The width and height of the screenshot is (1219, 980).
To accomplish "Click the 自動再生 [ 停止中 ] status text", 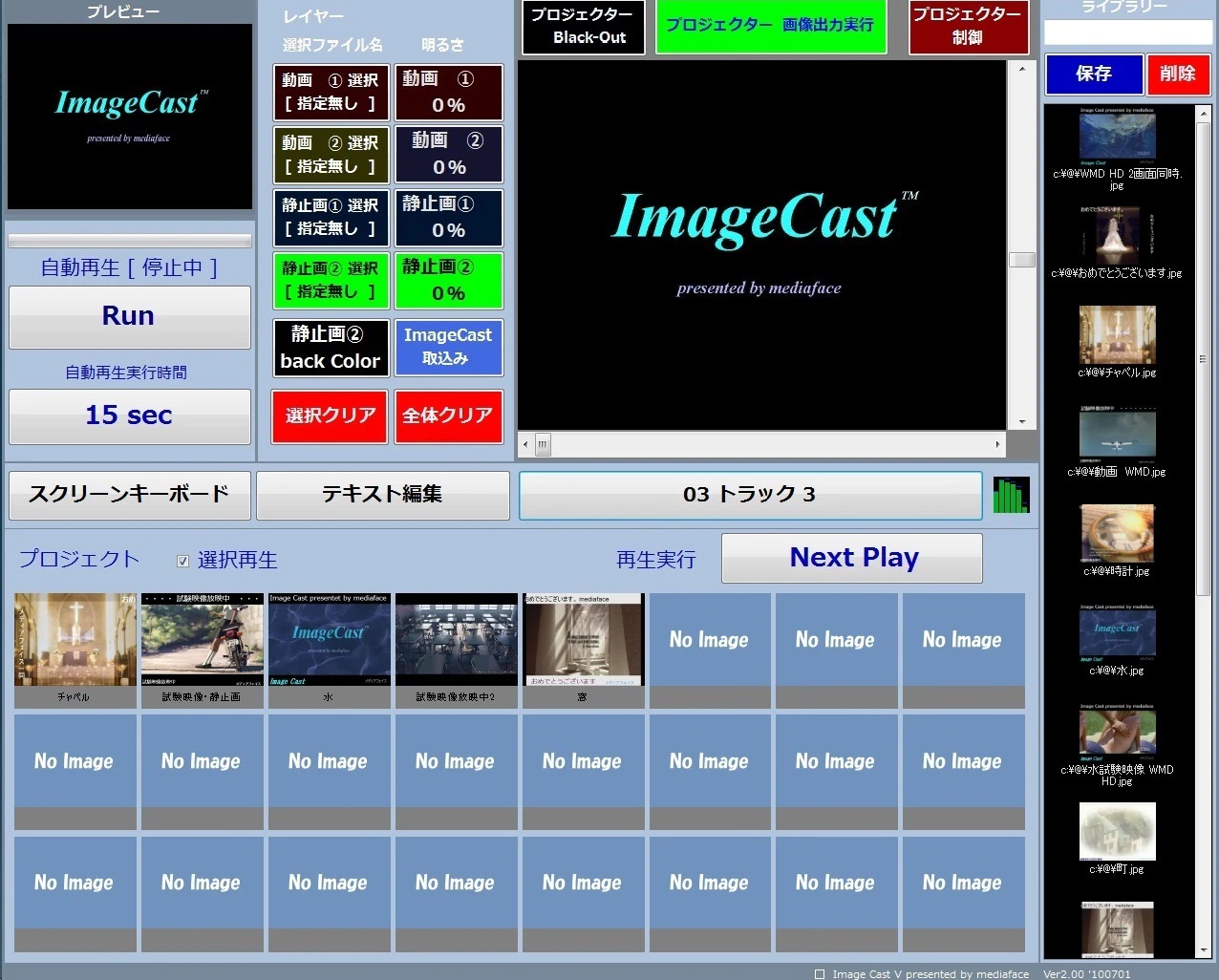I will pyautogui.click(x=130, y=268).
